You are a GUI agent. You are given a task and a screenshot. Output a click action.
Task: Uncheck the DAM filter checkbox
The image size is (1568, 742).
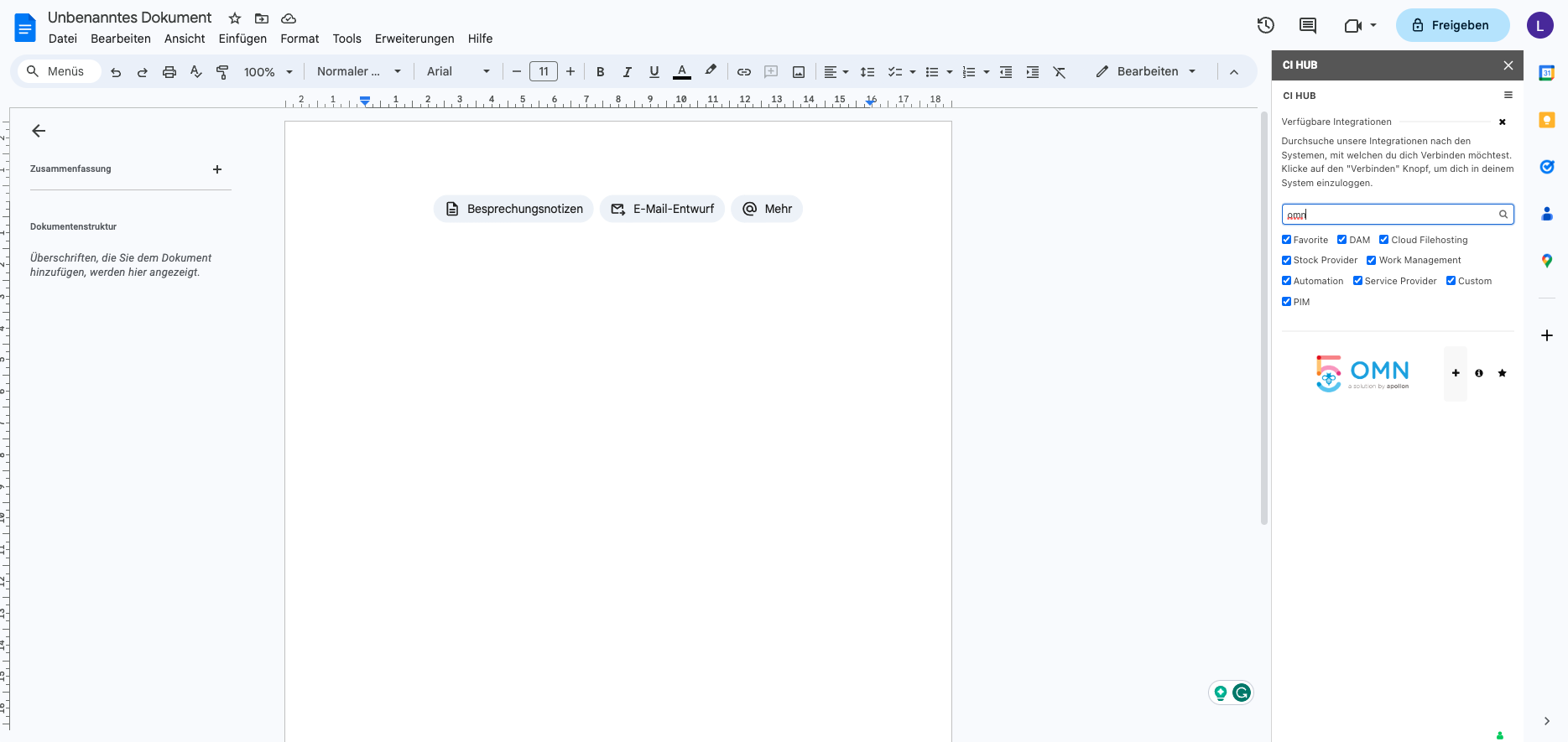[x=1342, y=240]
